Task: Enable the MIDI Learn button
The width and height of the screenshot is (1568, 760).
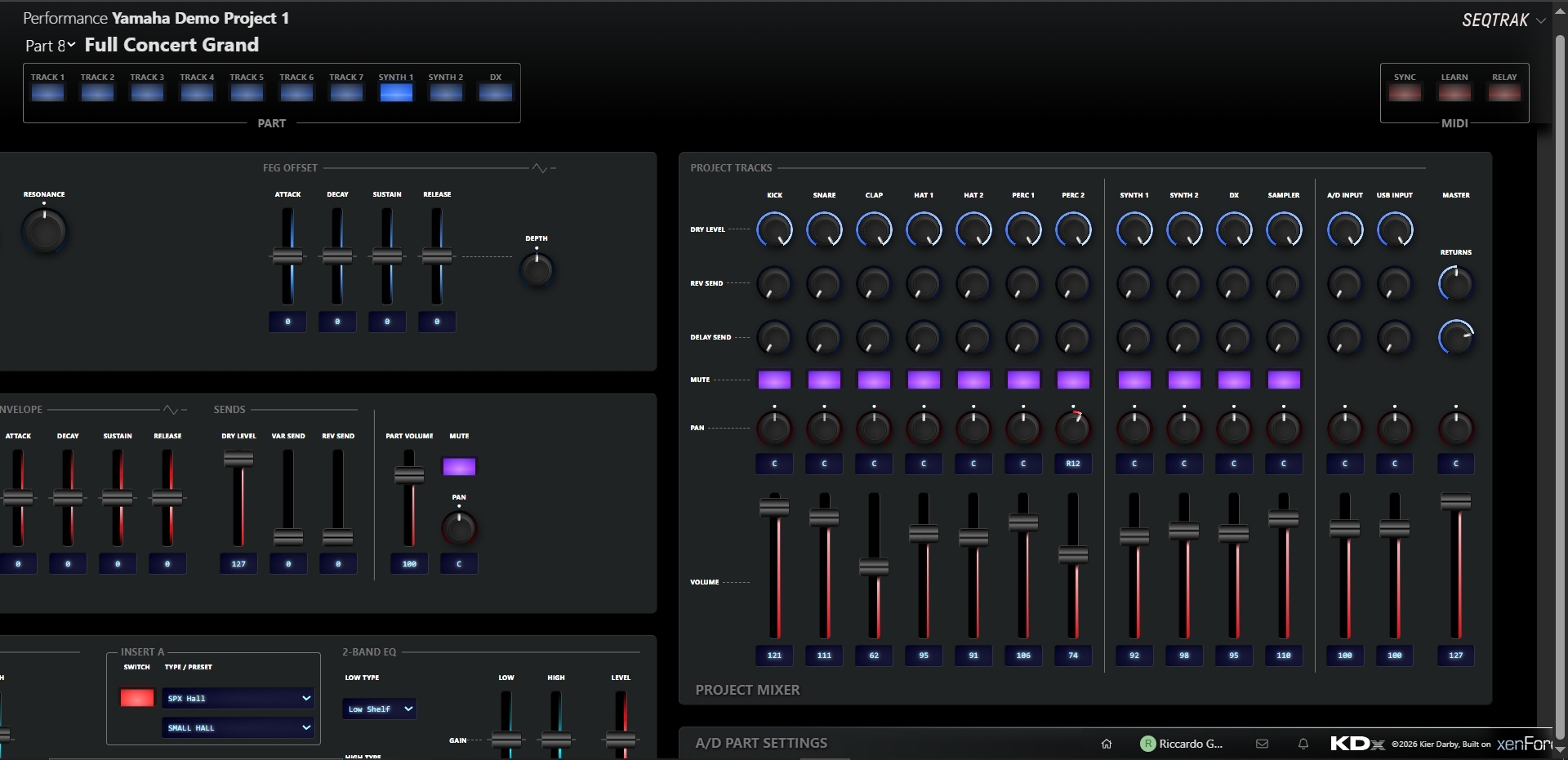Action: 1454,92
